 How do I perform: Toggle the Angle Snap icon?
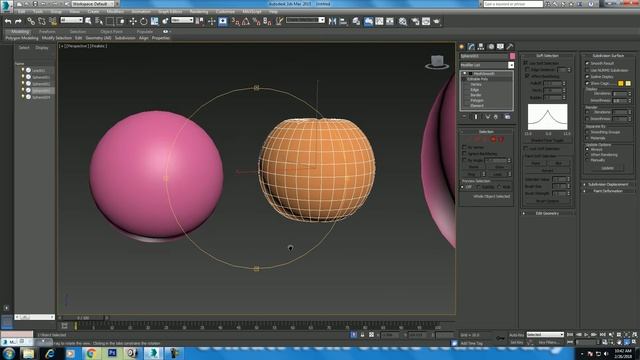click(x=246, y=21)
